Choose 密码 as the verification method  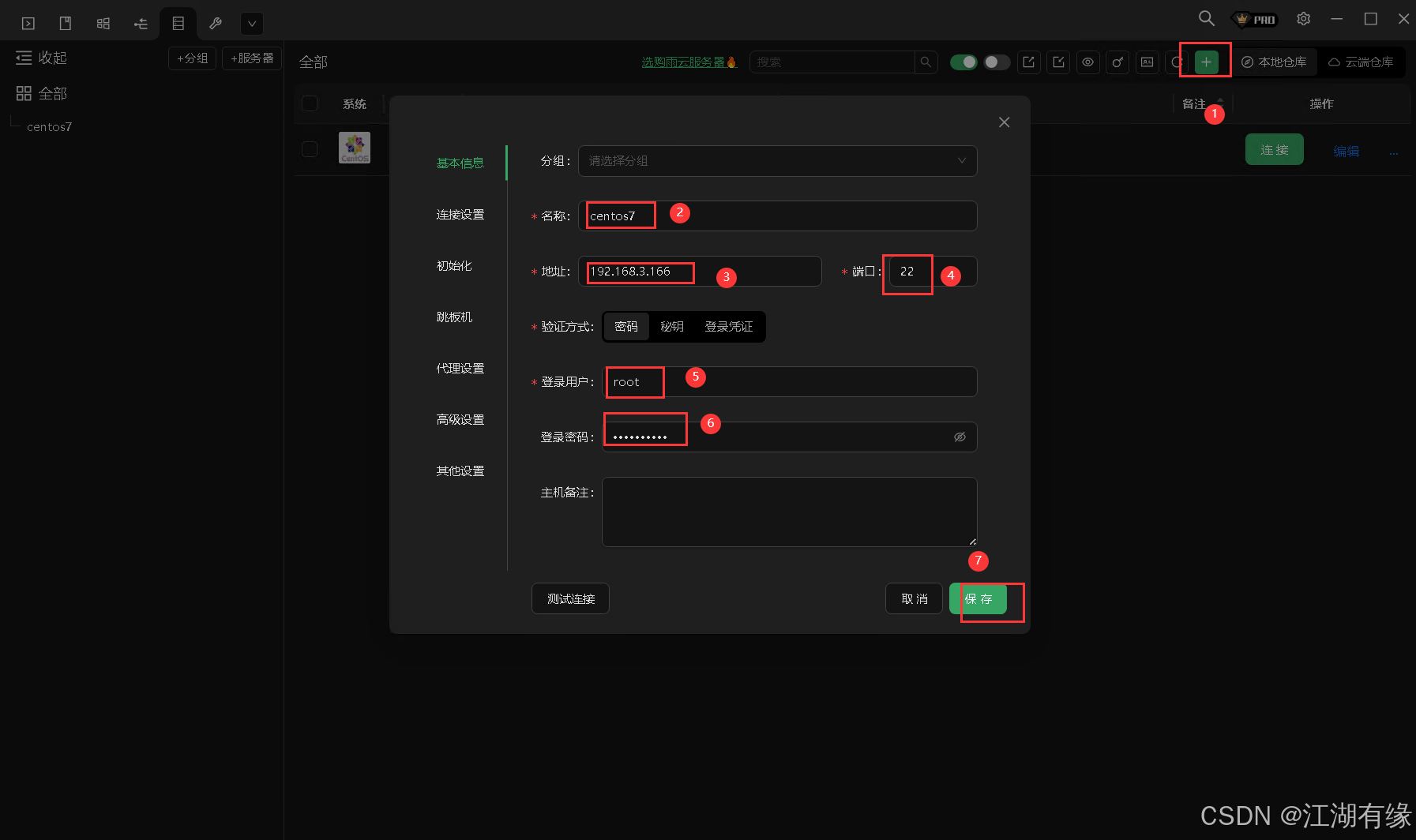pyautogui.click(x=626, y=327)
